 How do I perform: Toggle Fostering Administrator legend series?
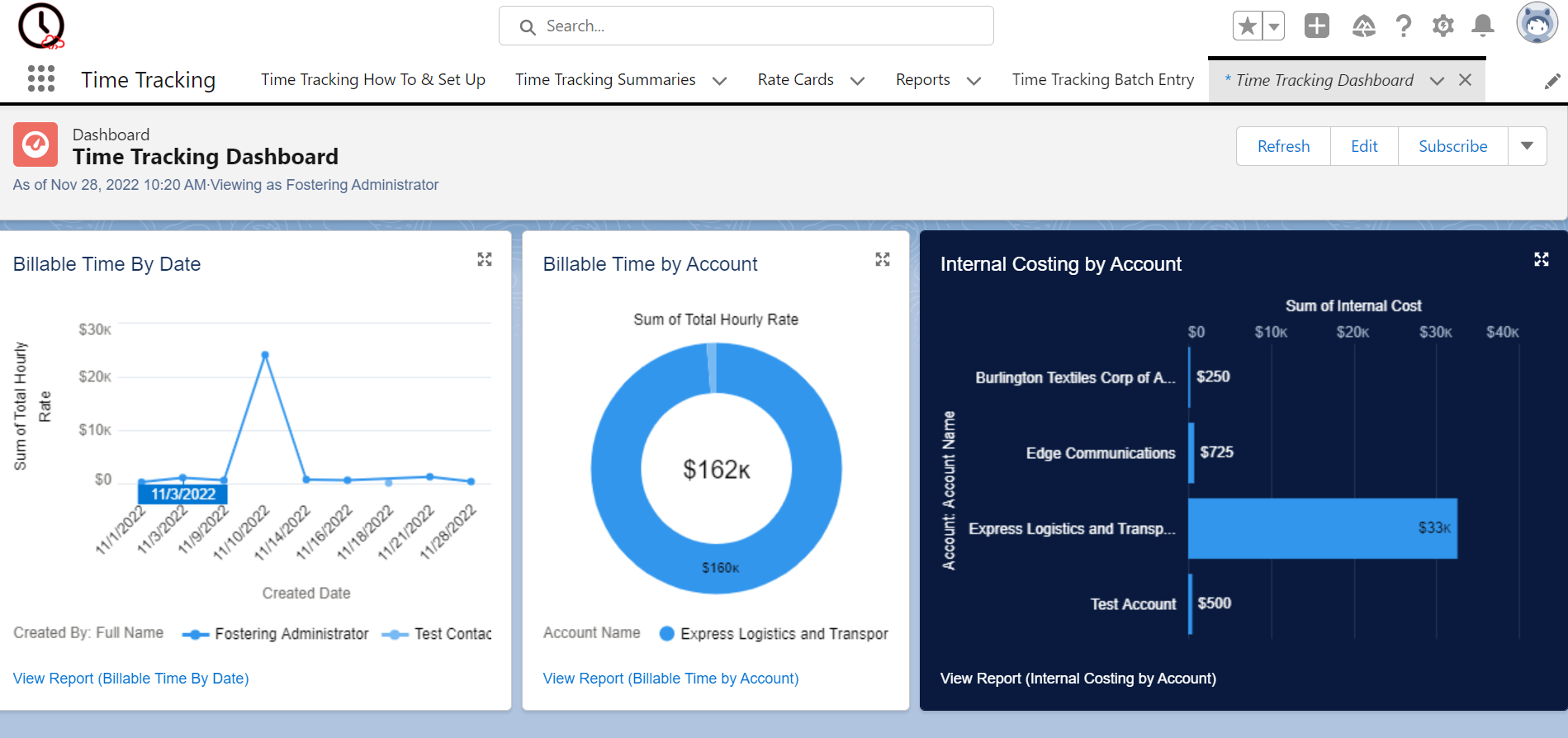(x=276, y=634)
